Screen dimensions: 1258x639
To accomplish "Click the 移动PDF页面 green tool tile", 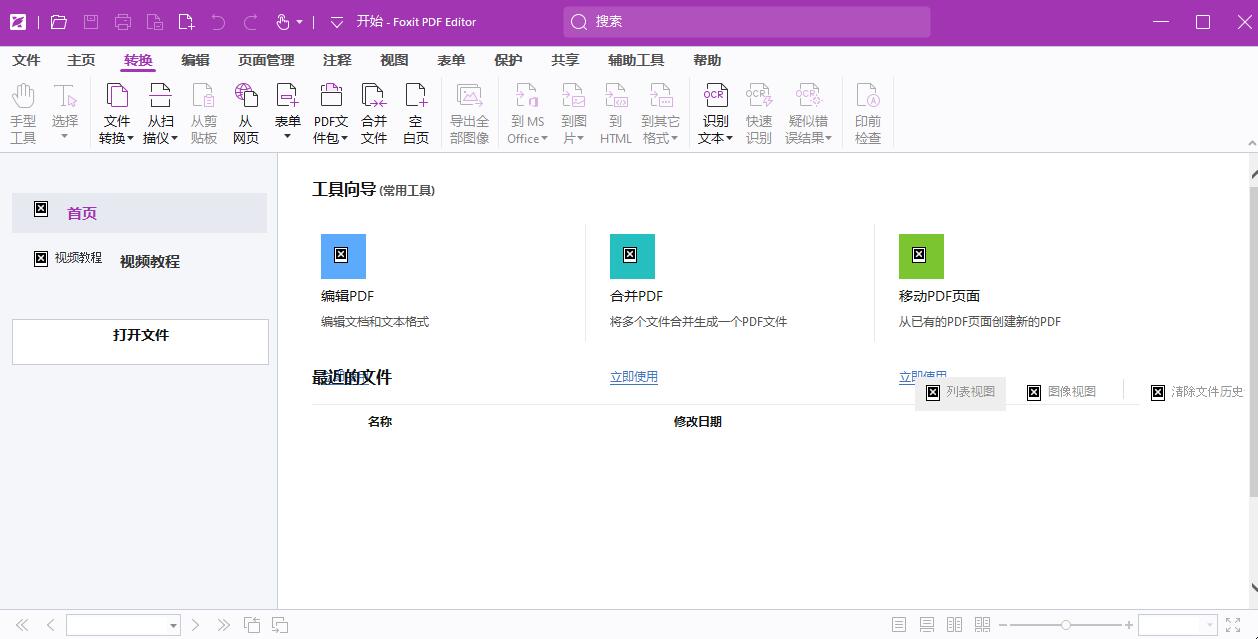I will click(x=921, y=256).
